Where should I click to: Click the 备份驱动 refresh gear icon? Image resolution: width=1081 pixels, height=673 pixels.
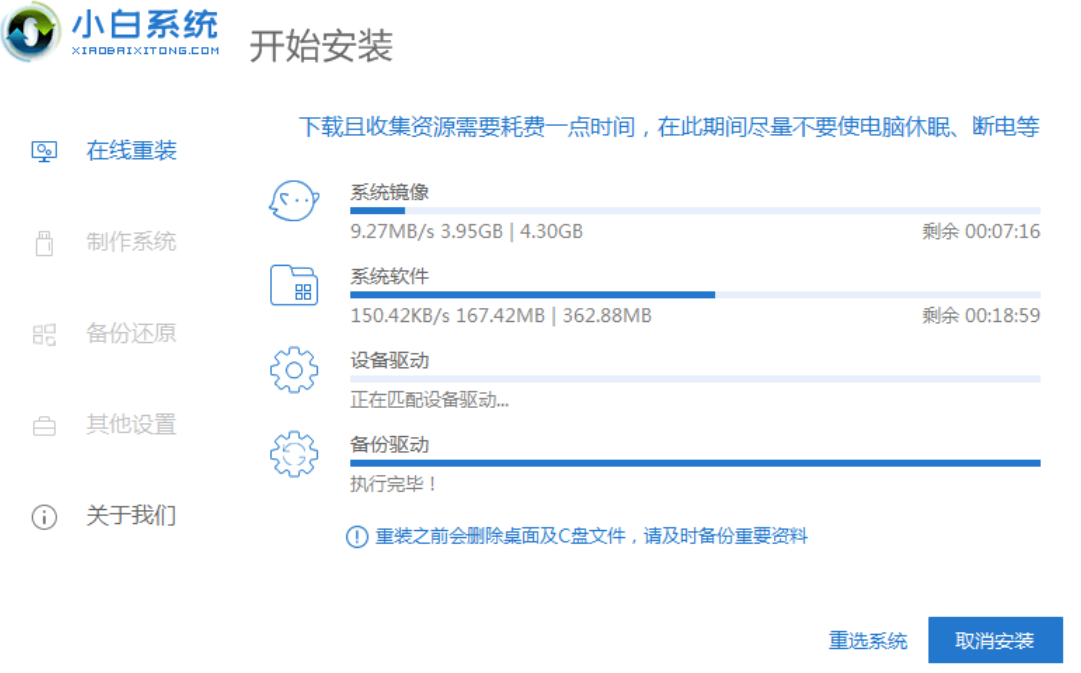point(294,454)
